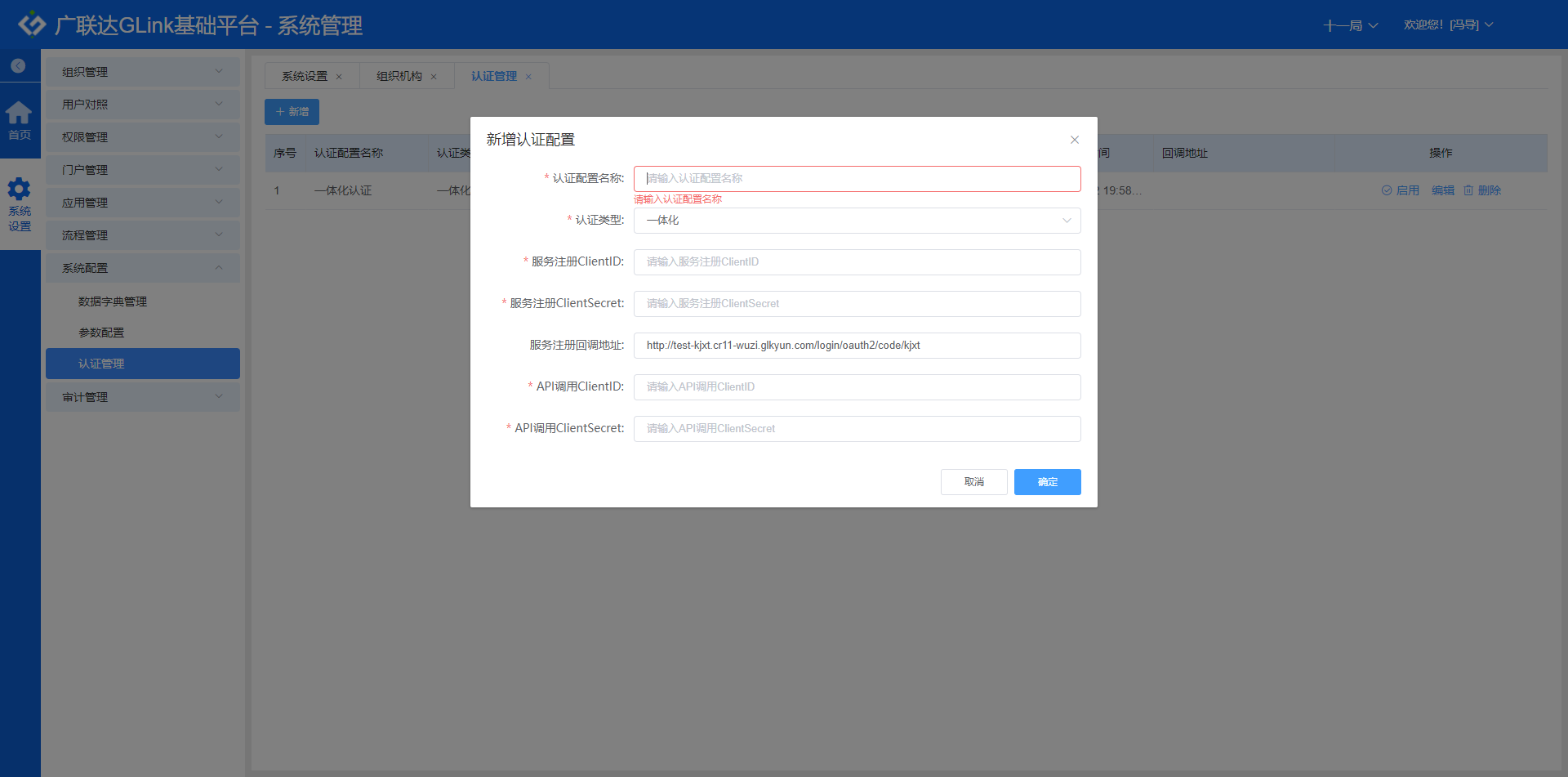Image resolution: width=1568 pixels, height=777 pixels.
Task: Click the 确定 confirm button
Action: point(1047,482)
